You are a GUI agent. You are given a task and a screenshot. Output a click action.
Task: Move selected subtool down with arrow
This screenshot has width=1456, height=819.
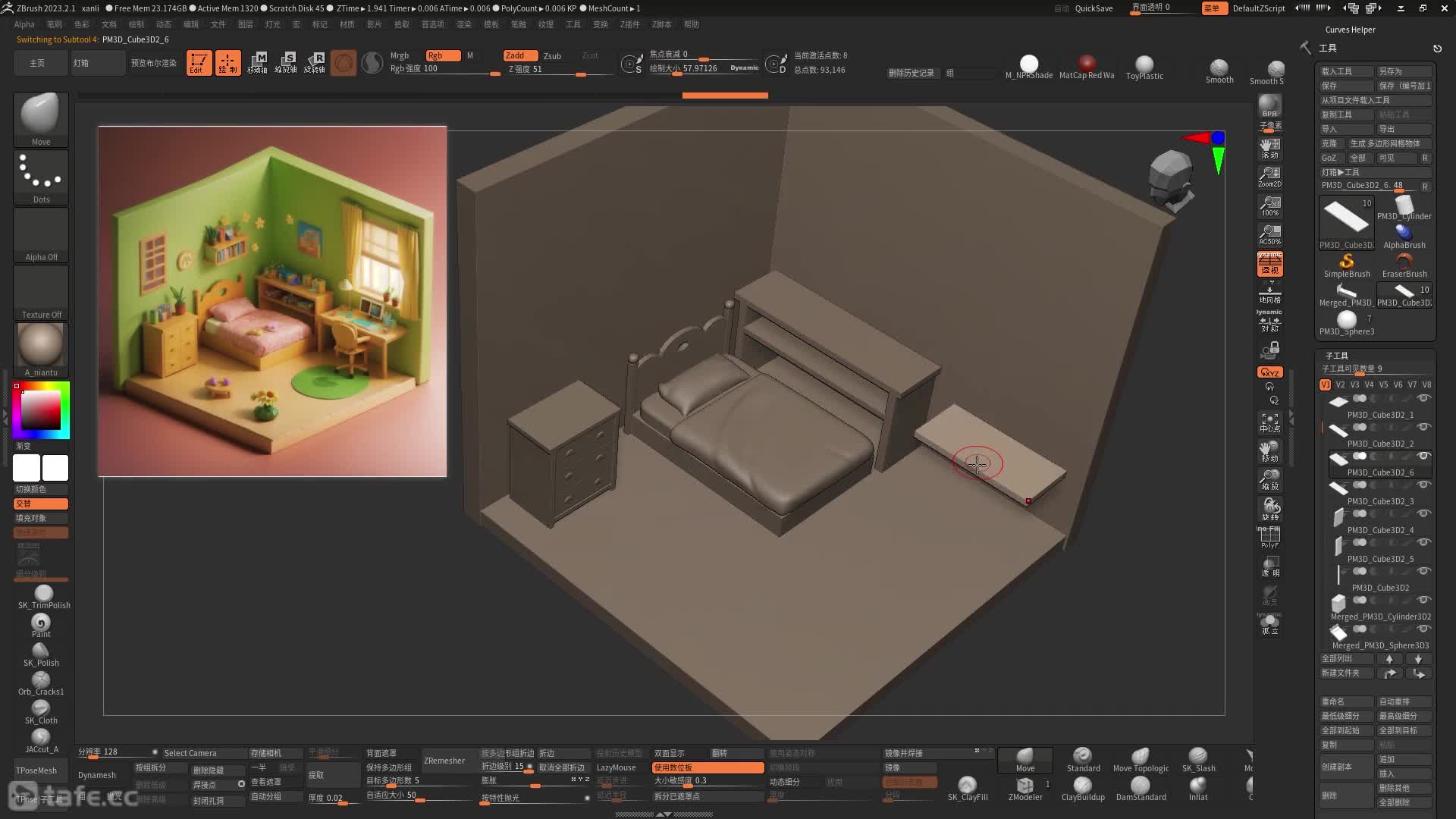tap(1418, 659)
